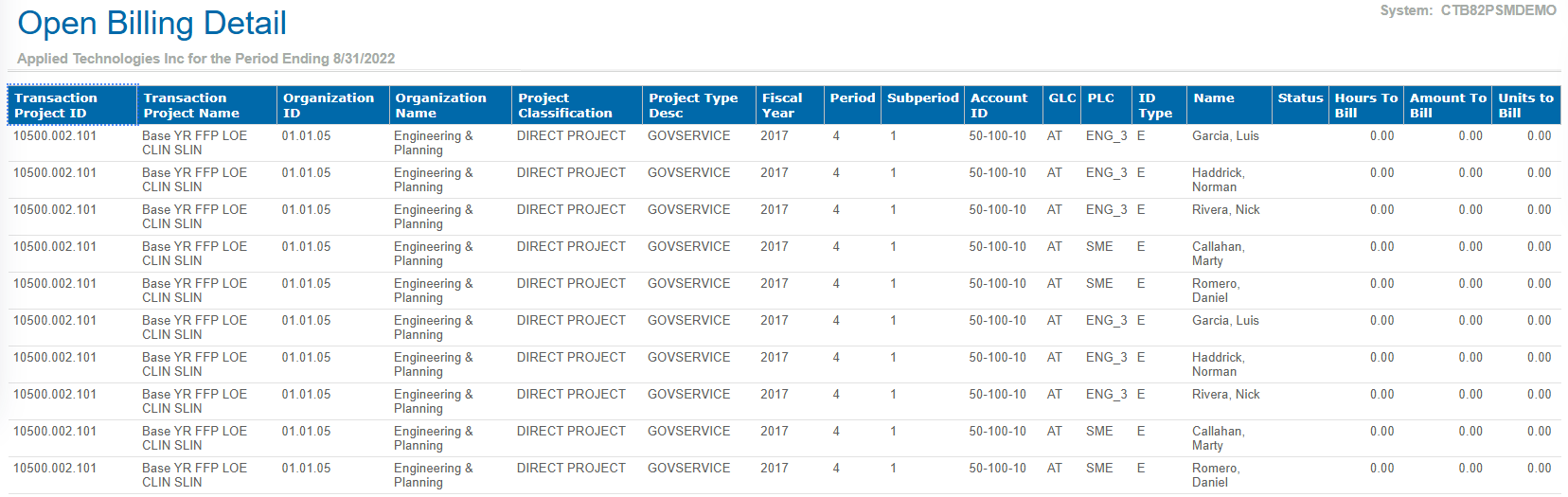This screenshot has width=1568, height=497.
Task: Click the Hours To Bill header
Action: [x=1365, y=105]
